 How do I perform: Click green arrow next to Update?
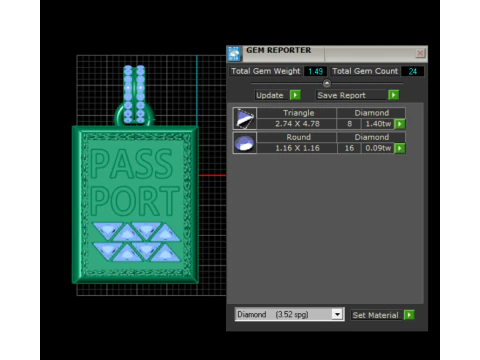pos(295,95)
